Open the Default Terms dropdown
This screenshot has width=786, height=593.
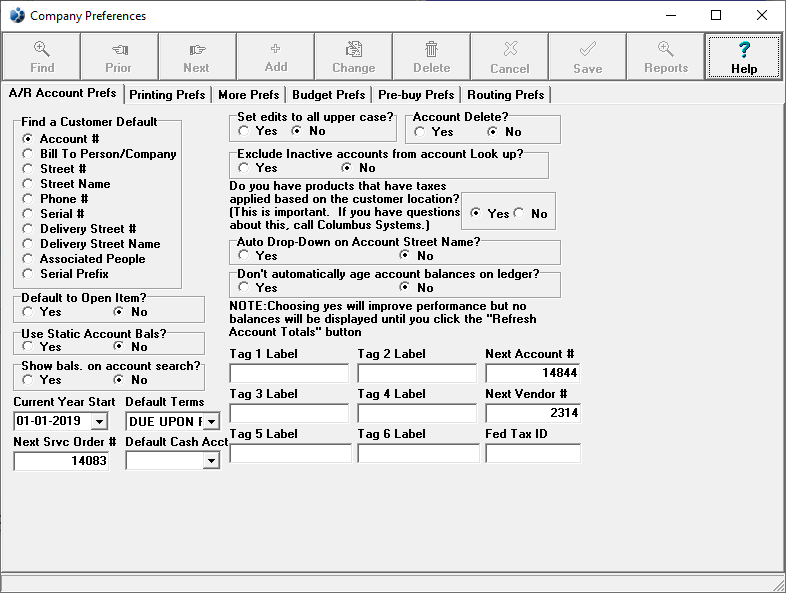click(211, 422)
